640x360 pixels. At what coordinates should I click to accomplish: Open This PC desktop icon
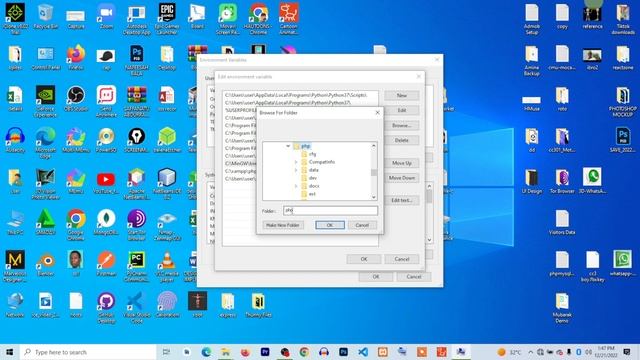(x=15, y=222)
